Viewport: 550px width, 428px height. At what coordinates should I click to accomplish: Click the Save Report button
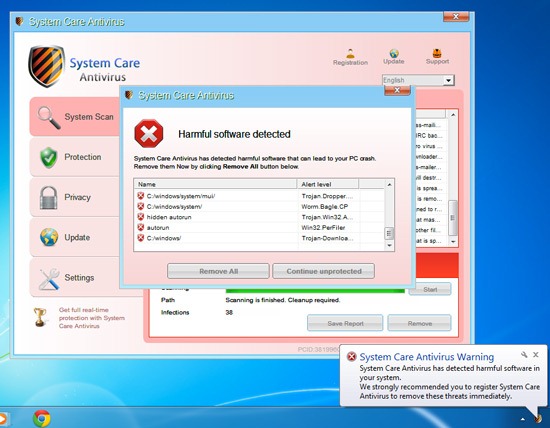(345, 323)
